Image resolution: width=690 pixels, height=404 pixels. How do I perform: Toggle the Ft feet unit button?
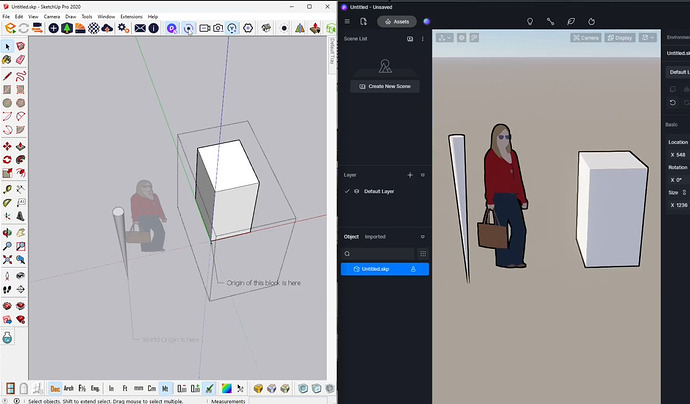tap(125, 389)
